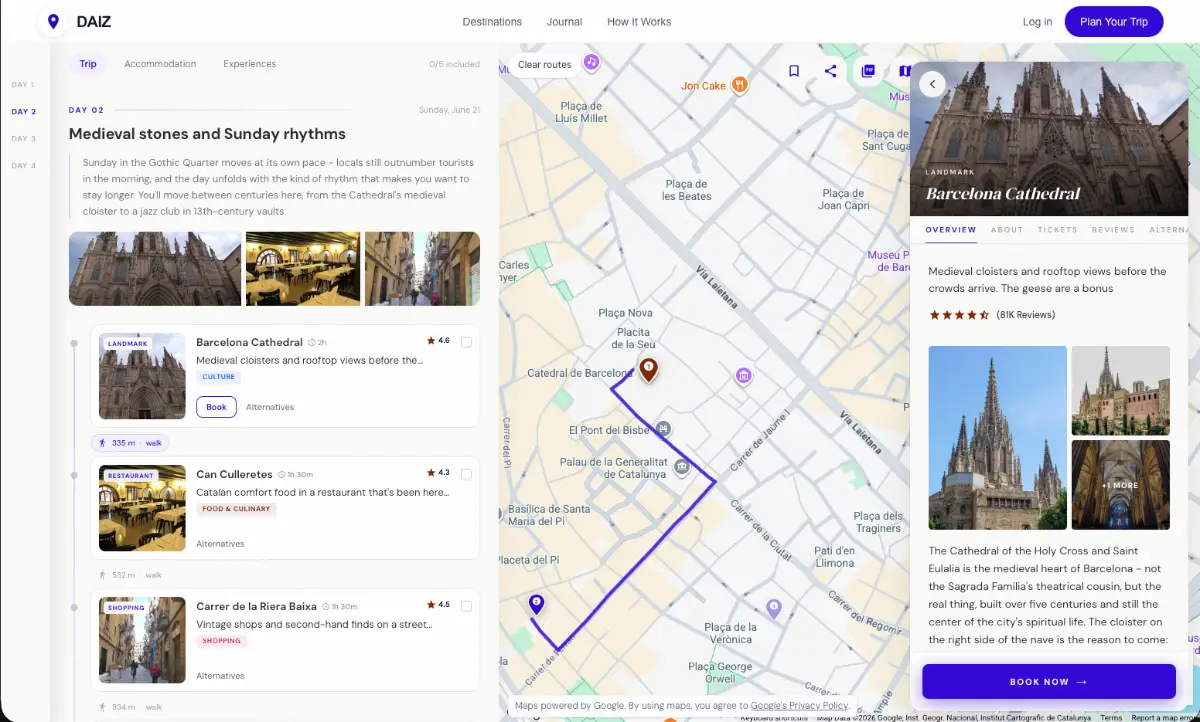Click the Jon Cake restaurant map icon
1200x722 pixels.
739,85
